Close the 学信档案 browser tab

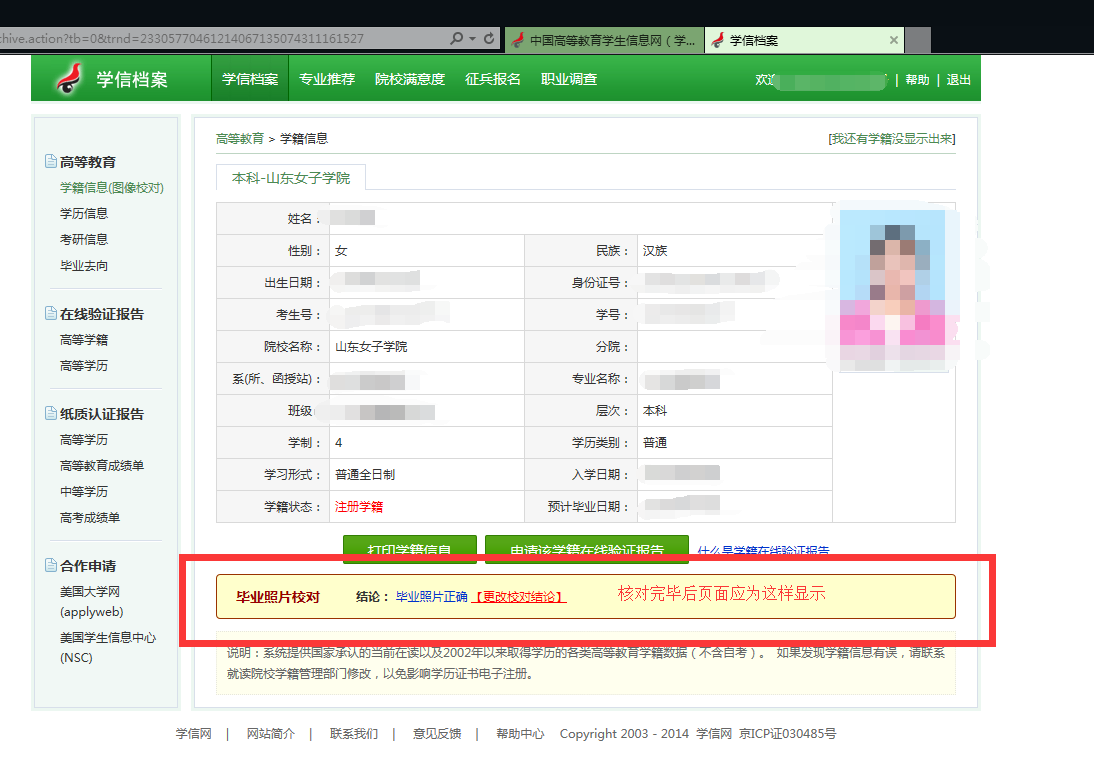894,40
